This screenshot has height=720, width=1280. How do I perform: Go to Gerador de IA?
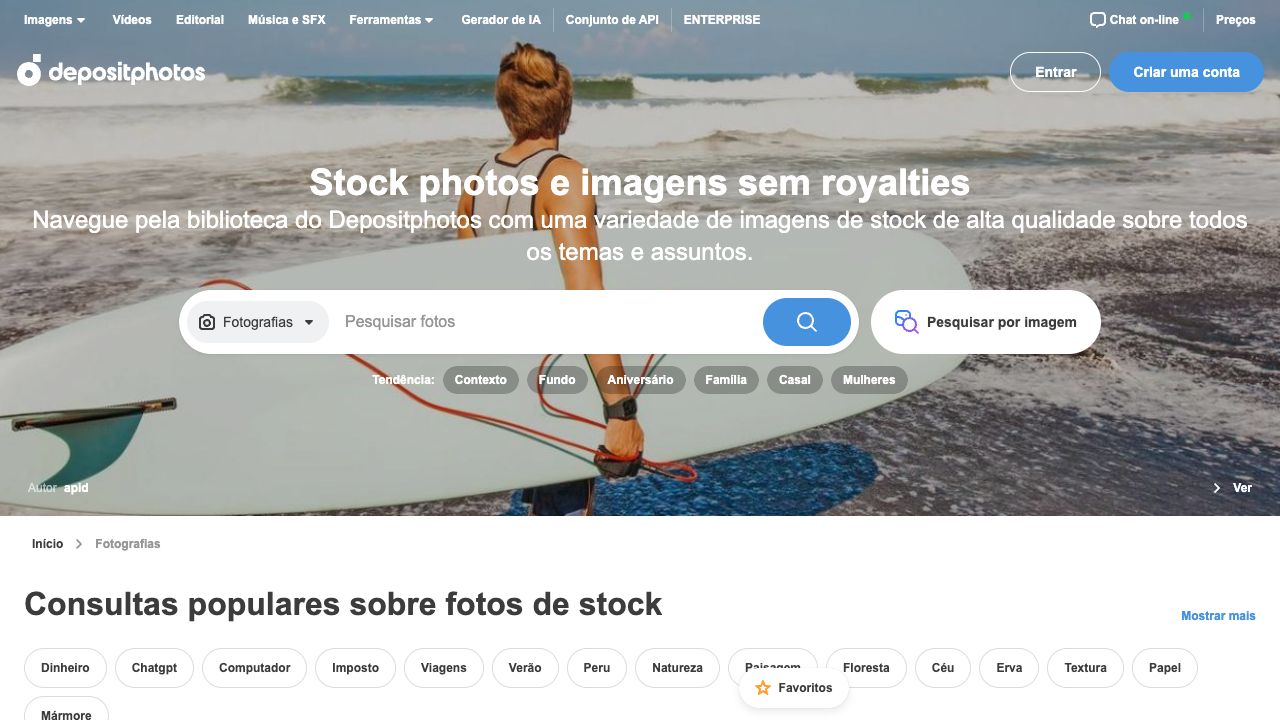(501, 20)
